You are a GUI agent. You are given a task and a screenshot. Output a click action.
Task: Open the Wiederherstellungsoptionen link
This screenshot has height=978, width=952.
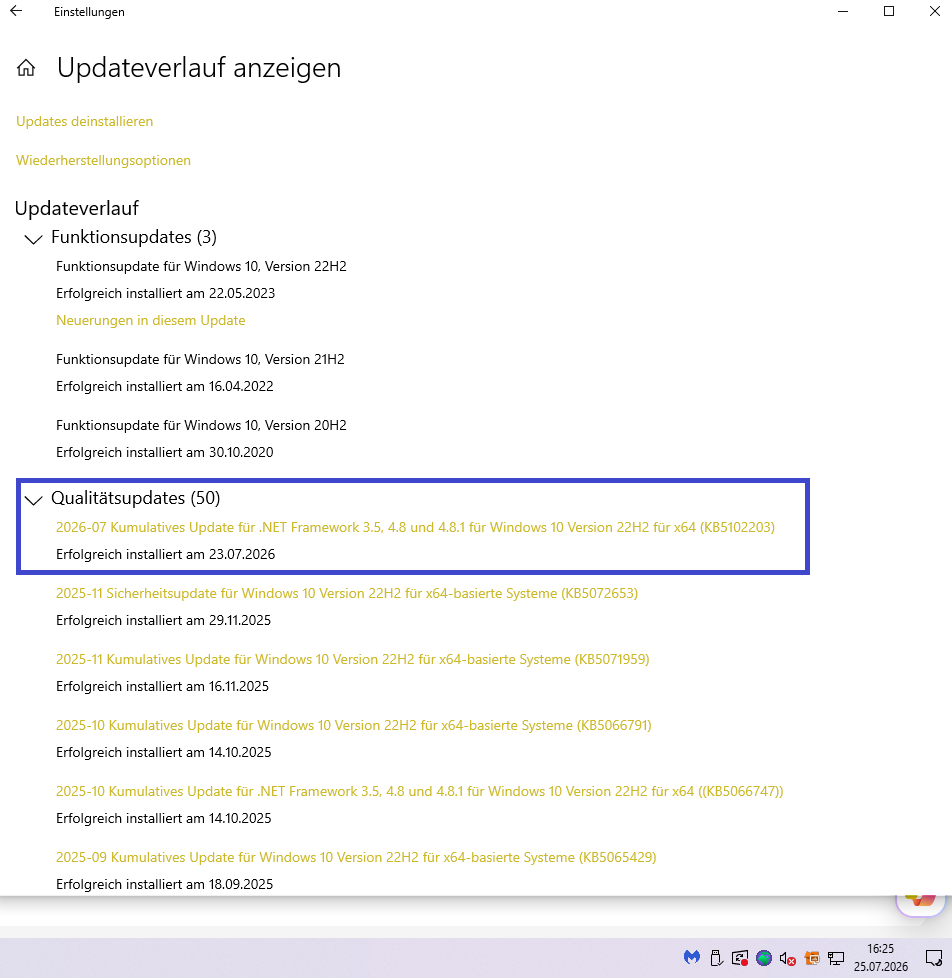[104, 160]
